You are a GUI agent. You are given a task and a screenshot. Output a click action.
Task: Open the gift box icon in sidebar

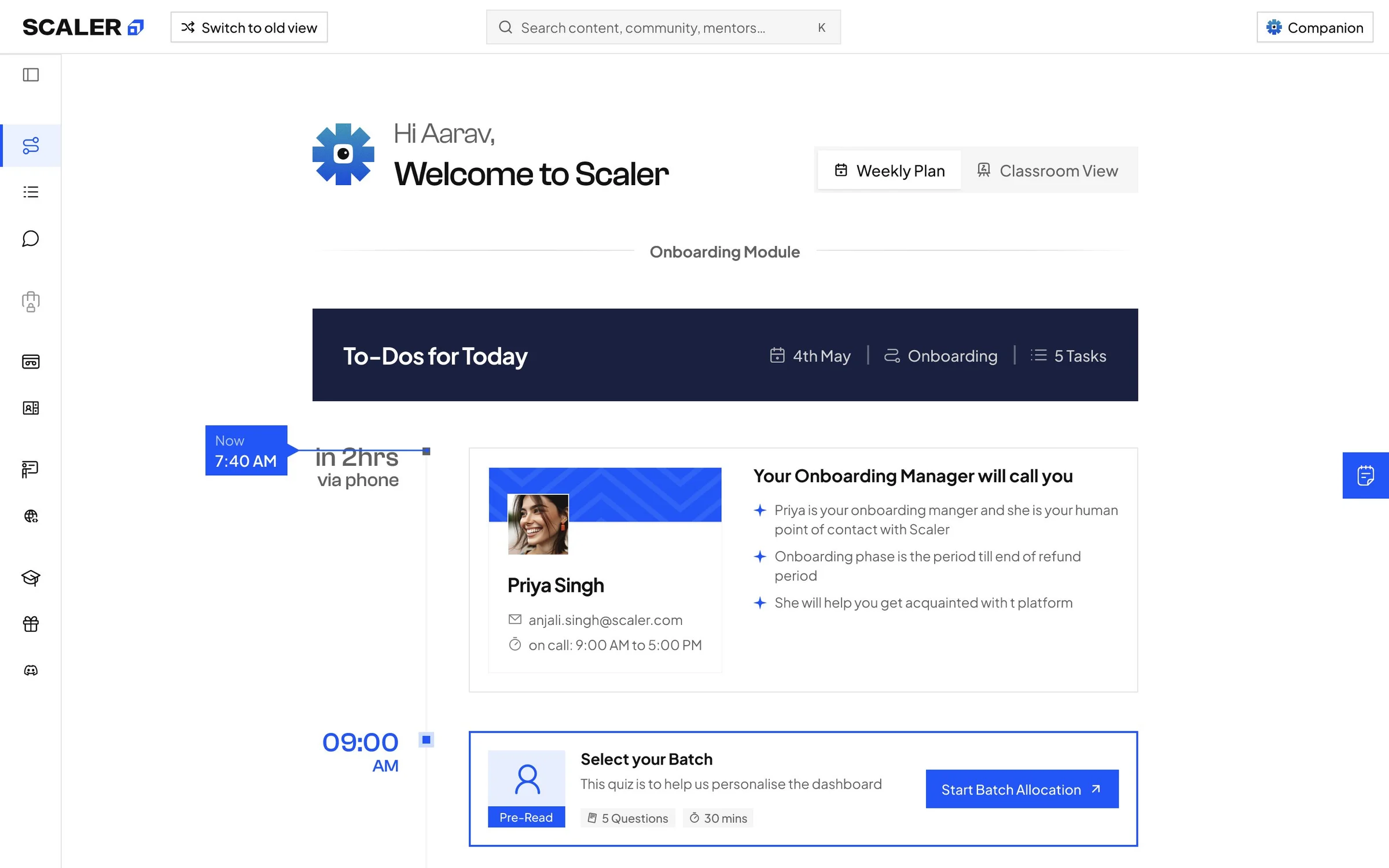point(31,624)
